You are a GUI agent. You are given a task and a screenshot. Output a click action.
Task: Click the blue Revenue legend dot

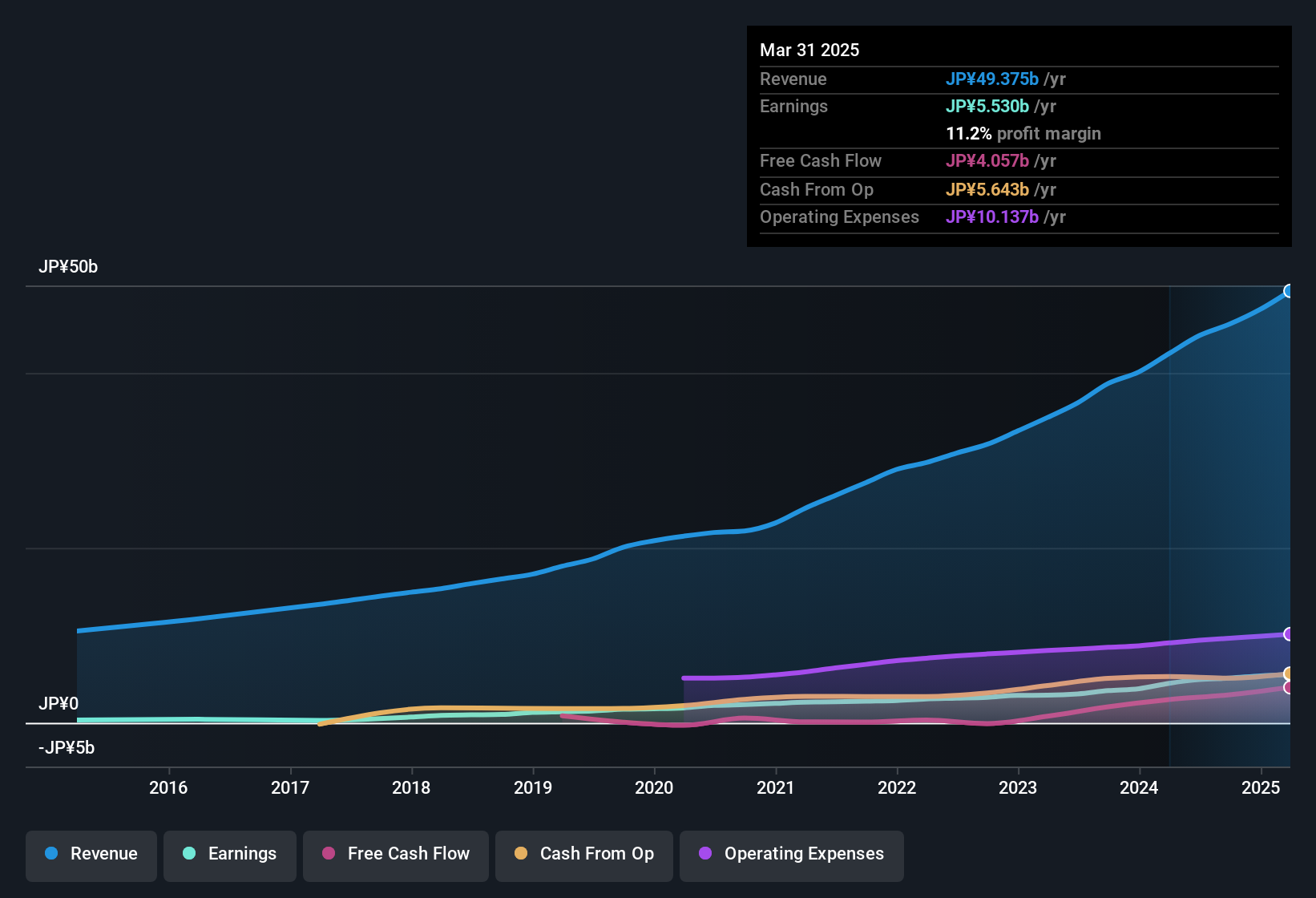click(51, 854)
